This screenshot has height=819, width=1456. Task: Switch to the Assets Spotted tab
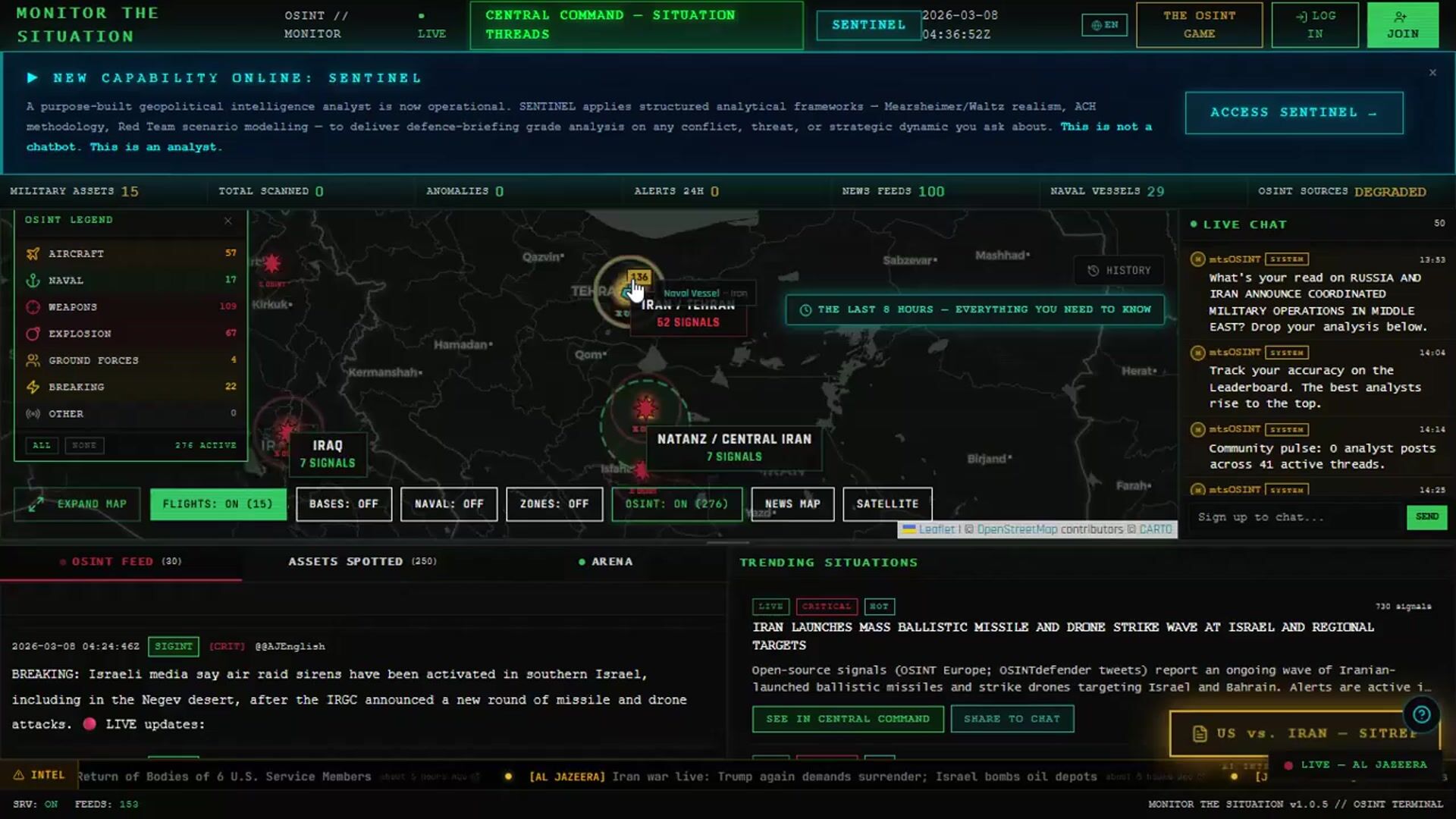tap(362, 562)
